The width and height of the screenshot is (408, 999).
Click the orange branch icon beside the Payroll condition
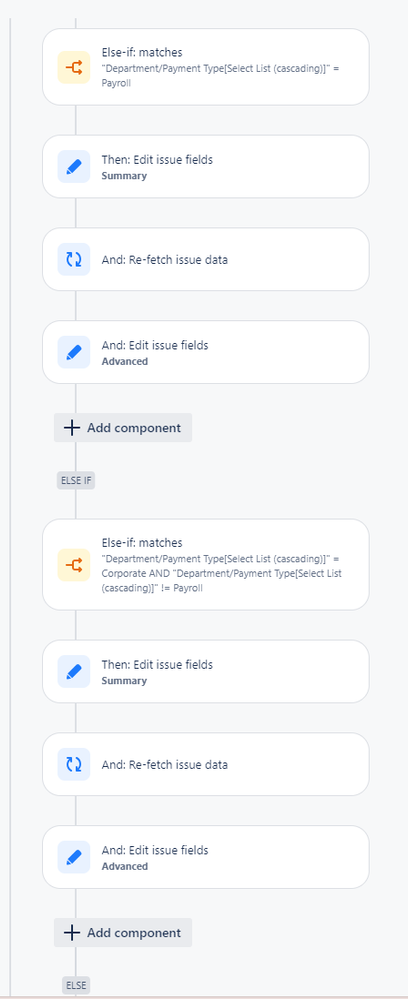74,67
